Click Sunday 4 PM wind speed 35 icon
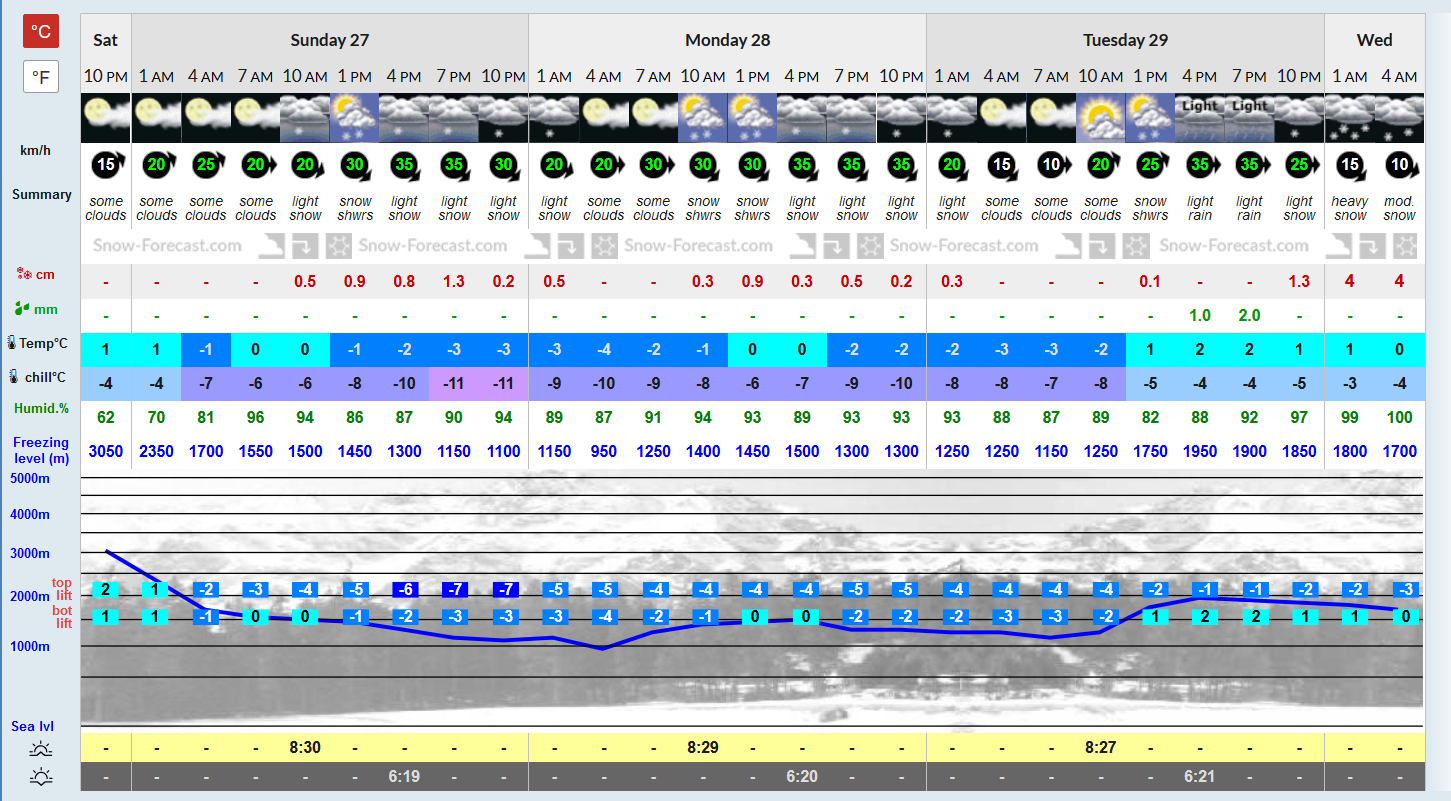The image size is (1451, 801). (x=405, y=165)
